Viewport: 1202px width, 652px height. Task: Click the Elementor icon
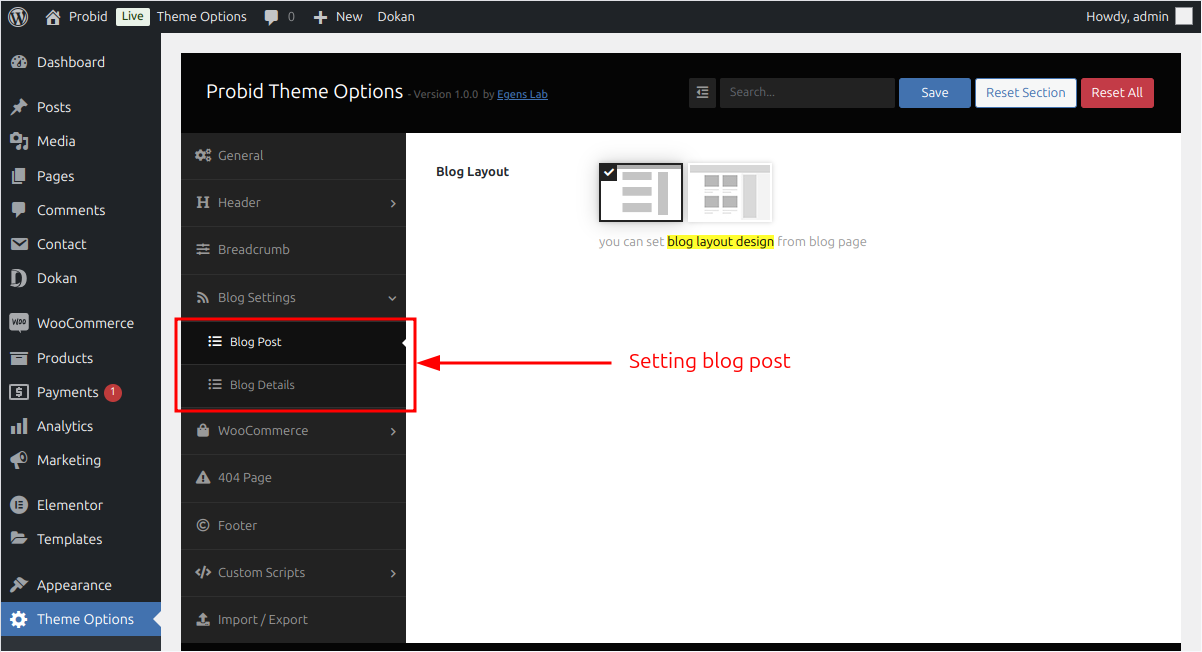tap(19, 505)
